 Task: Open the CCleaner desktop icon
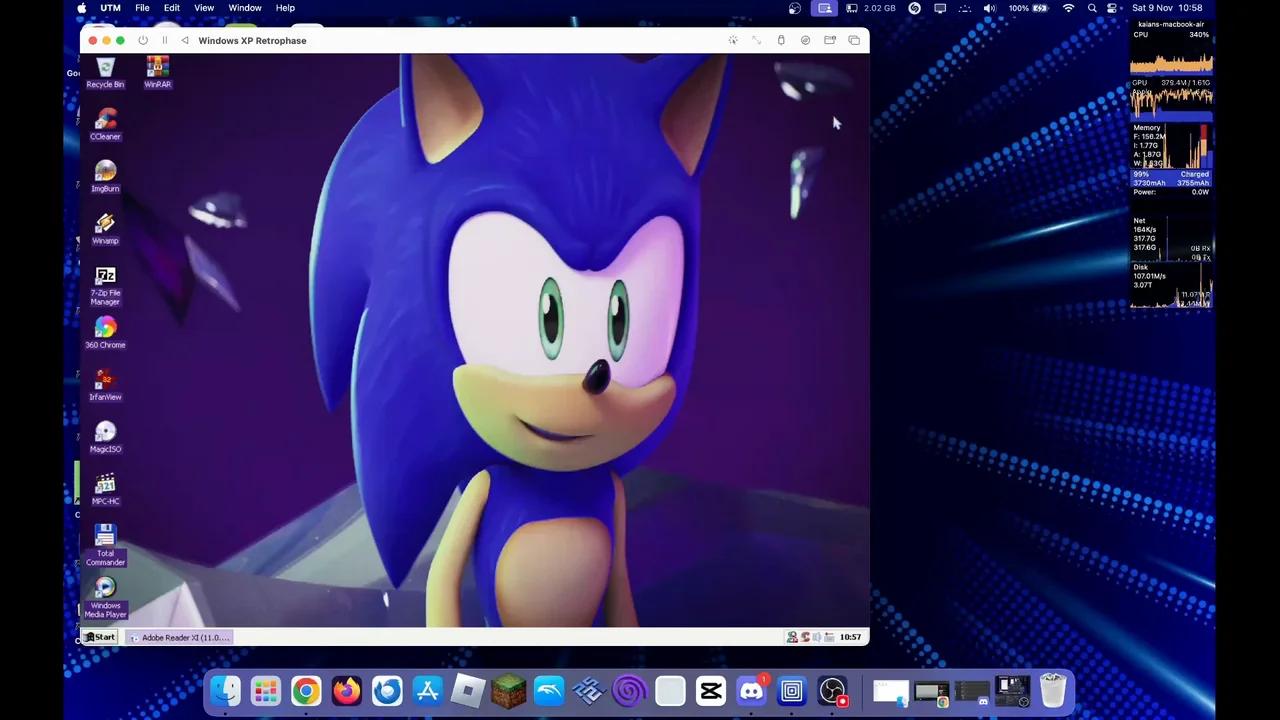click(x=105, y=123)
